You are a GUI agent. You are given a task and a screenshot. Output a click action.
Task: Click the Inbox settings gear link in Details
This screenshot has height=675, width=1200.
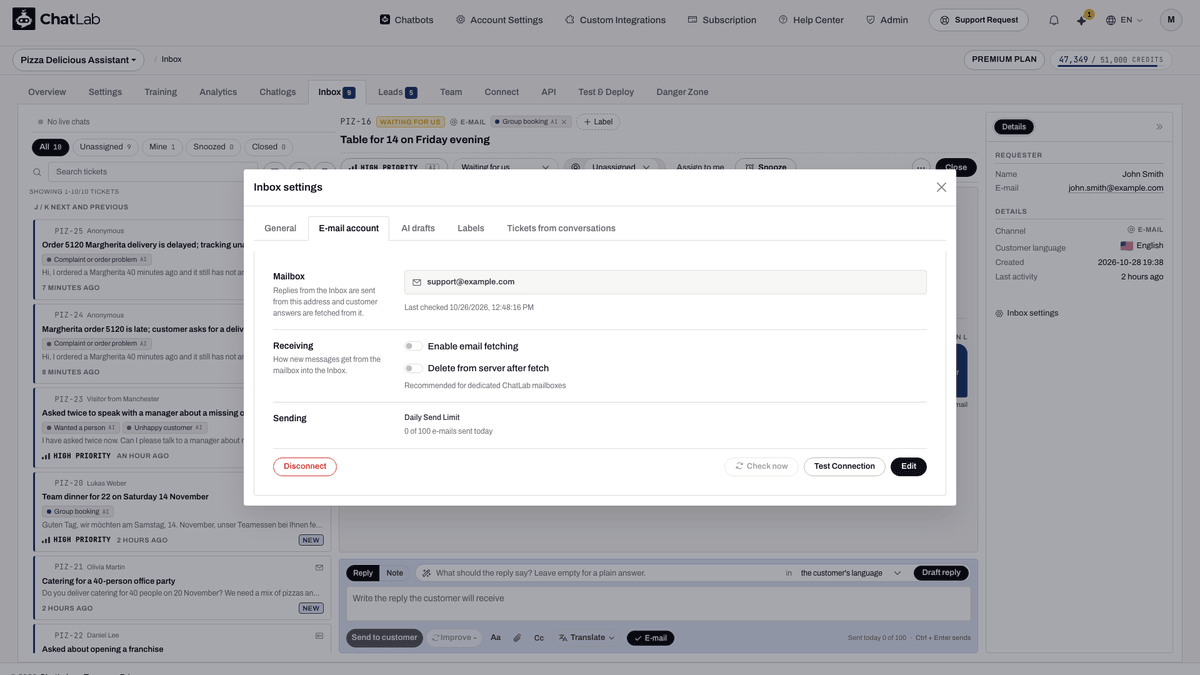pyautogui.click(x=1027, y=313)
